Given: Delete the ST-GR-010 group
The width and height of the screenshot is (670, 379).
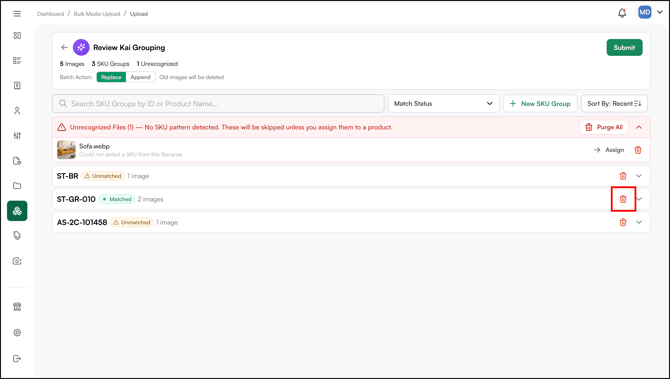Looking at the screenshot, I should [623, 199].
